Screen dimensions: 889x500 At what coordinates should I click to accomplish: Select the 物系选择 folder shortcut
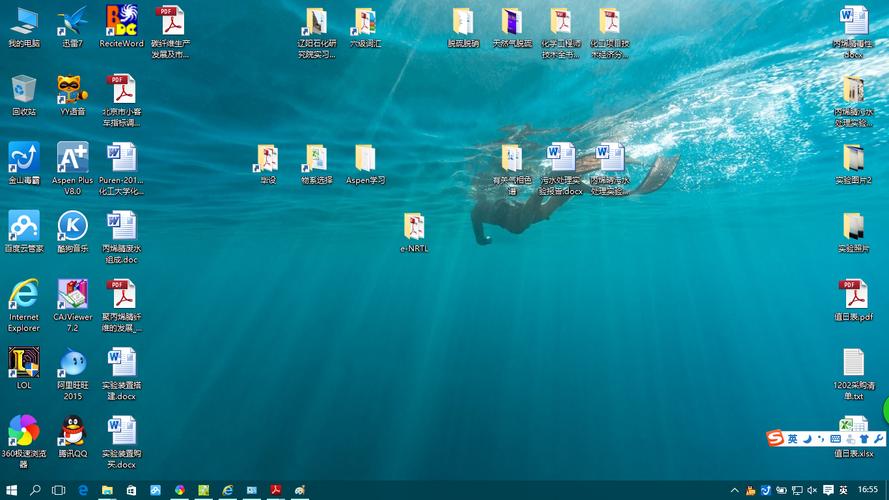coord(316,163)
